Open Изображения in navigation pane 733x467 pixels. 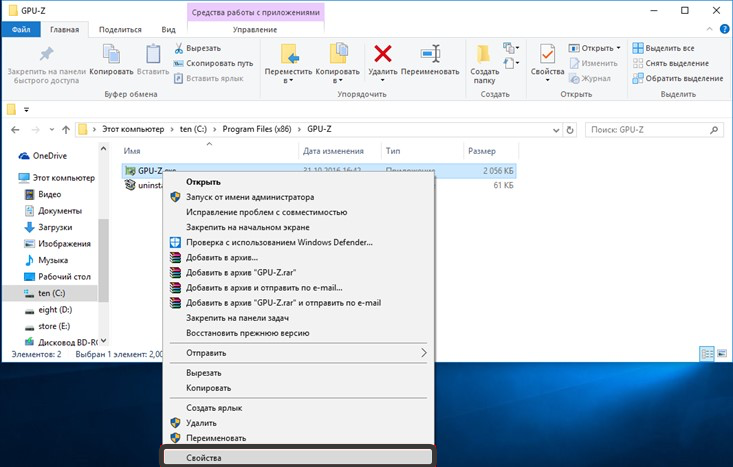coord(57,244)
